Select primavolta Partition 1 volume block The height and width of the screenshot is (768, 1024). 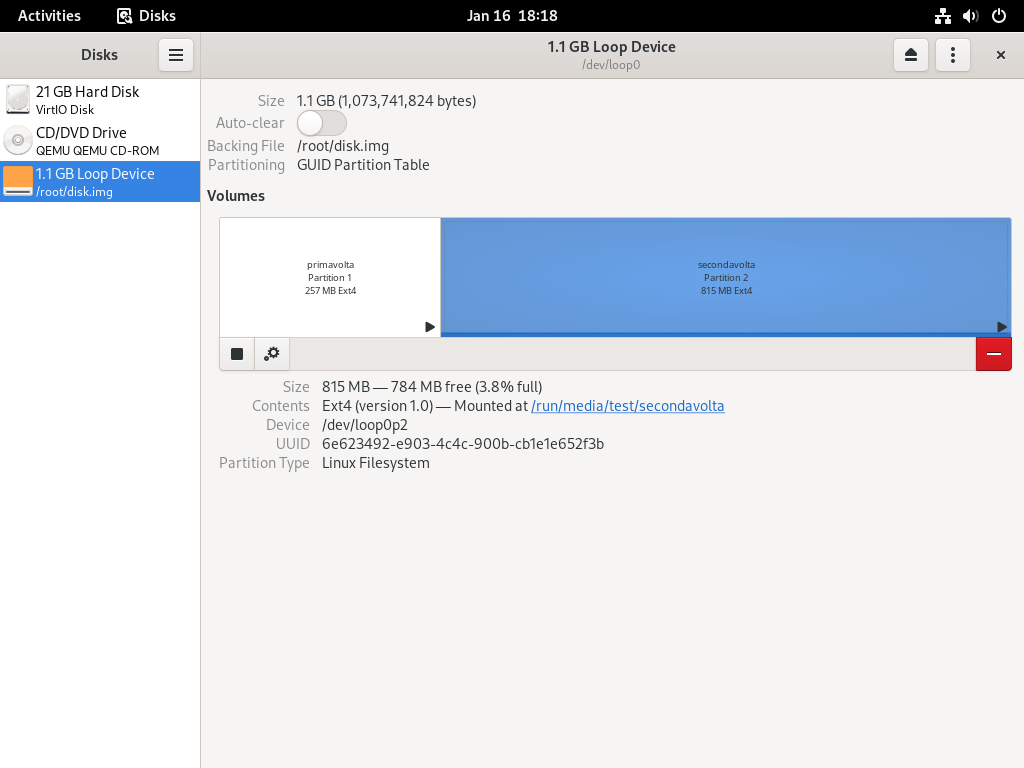click(x=330, y=278)
